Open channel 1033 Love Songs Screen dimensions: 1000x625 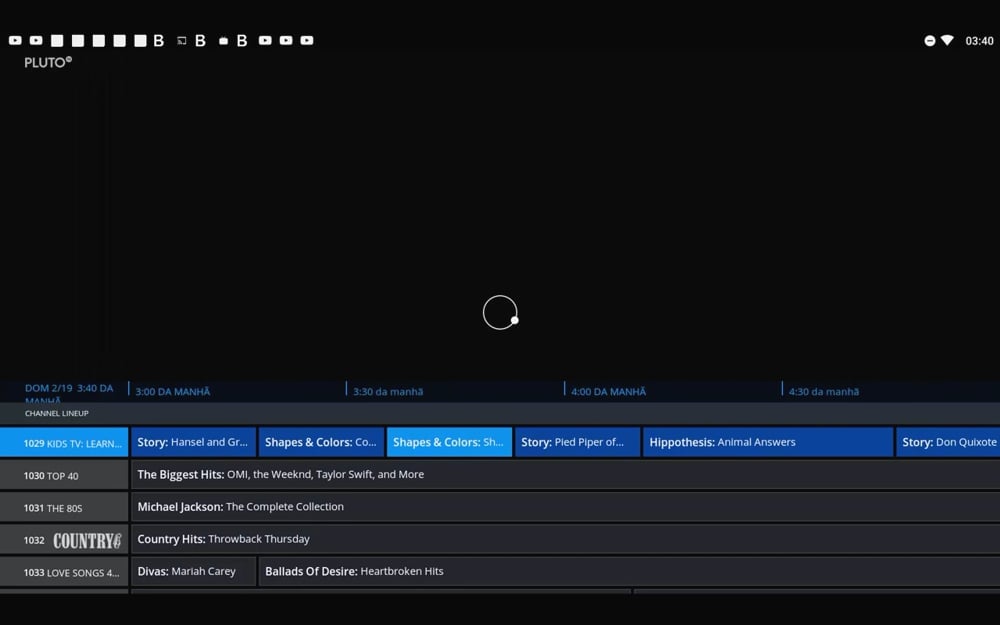click(64, 573)
